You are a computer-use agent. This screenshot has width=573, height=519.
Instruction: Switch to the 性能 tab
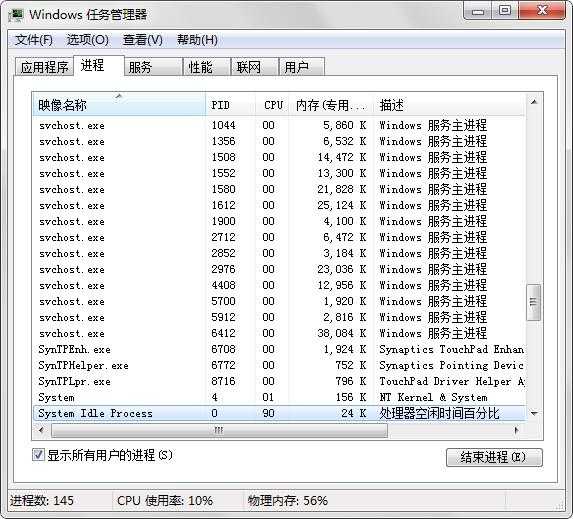tap(206, 67)
